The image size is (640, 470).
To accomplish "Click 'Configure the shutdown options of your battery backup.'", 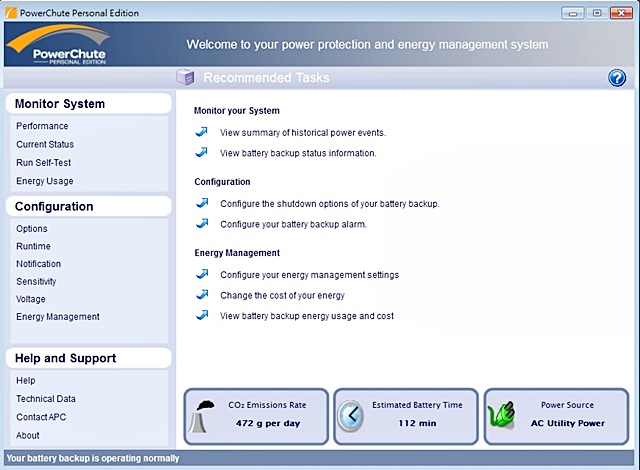I will (x=330, y=204).
